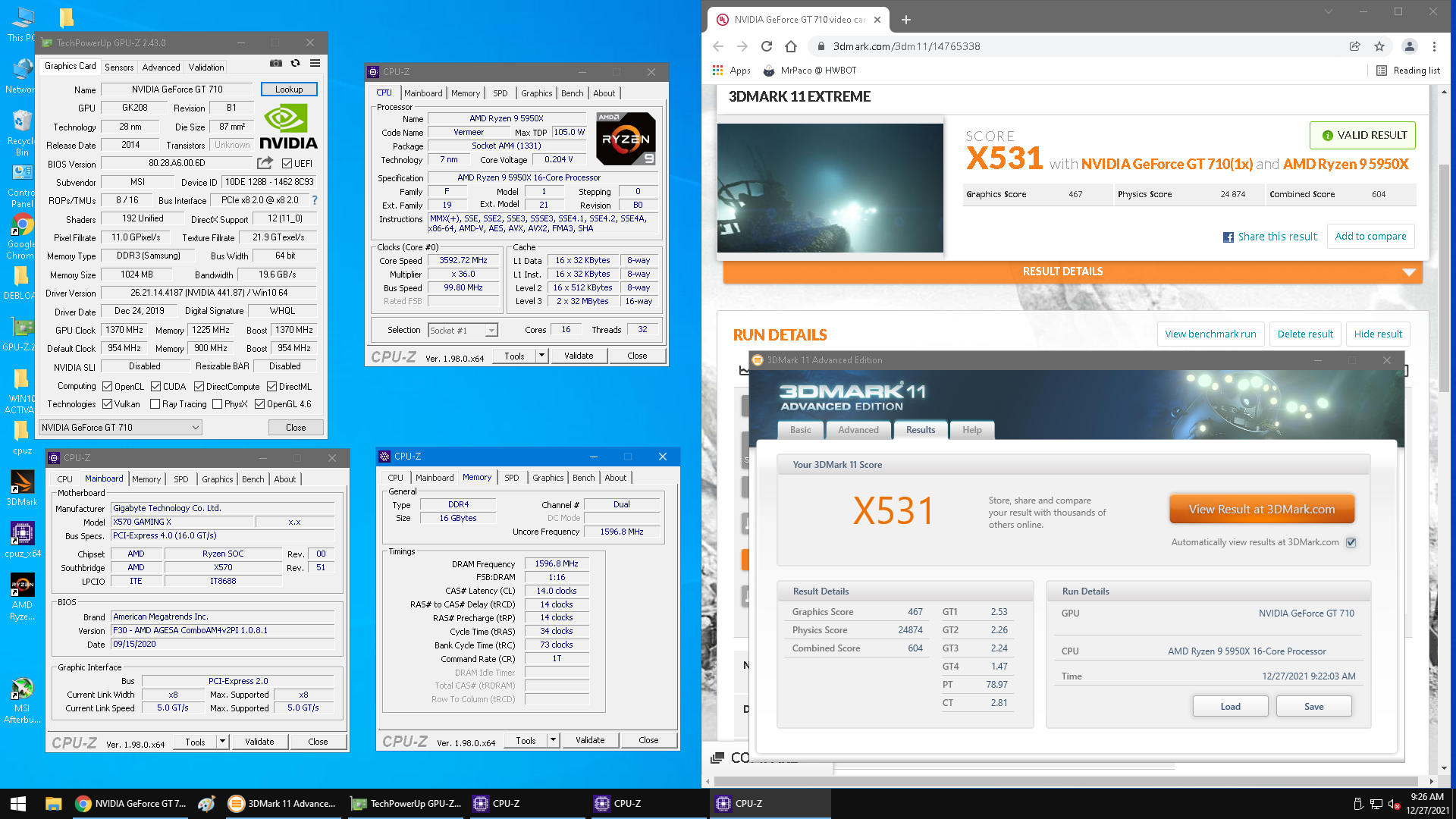Image resolution: width=1456 pixels, height=819 pixels.
Task: Click View Result at 3DMark.com button
Action: 1262,510
